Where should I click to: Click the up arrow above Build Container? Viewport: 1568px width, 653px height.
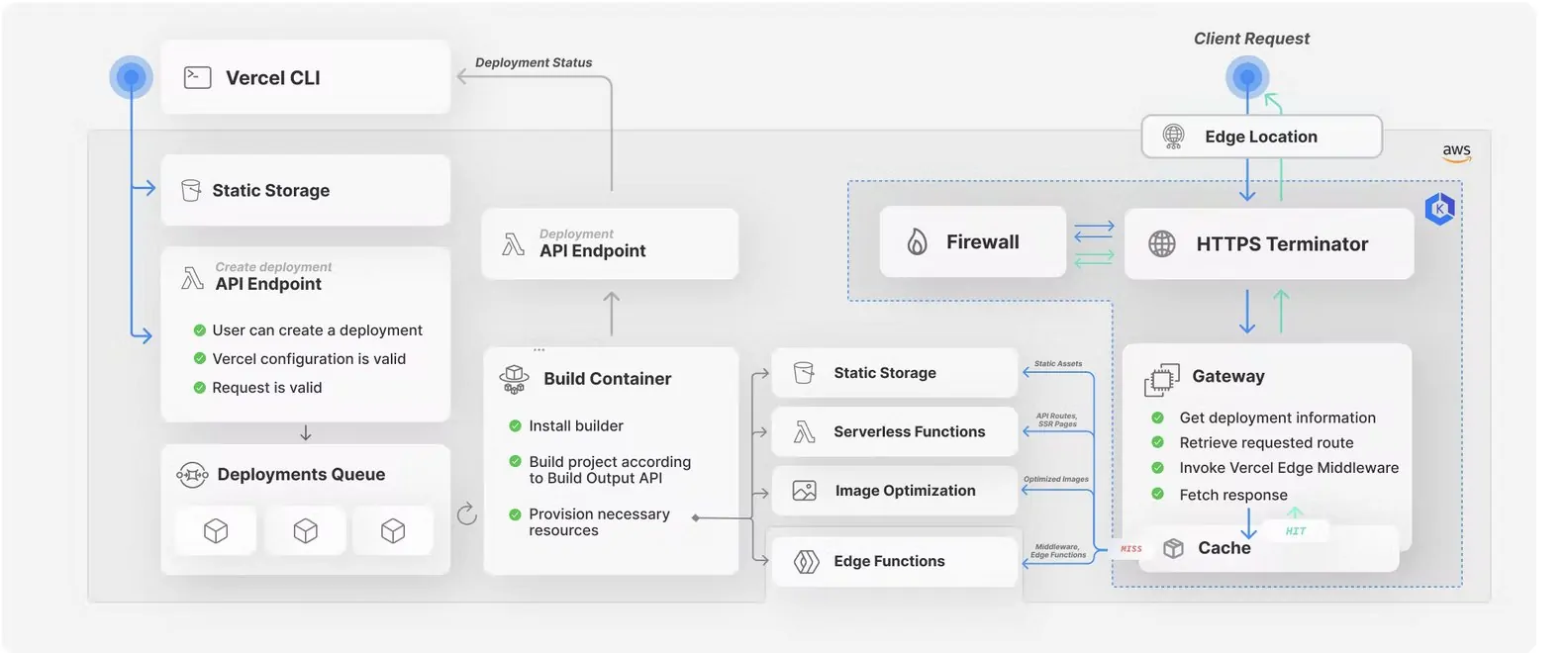tap(612, 313)
